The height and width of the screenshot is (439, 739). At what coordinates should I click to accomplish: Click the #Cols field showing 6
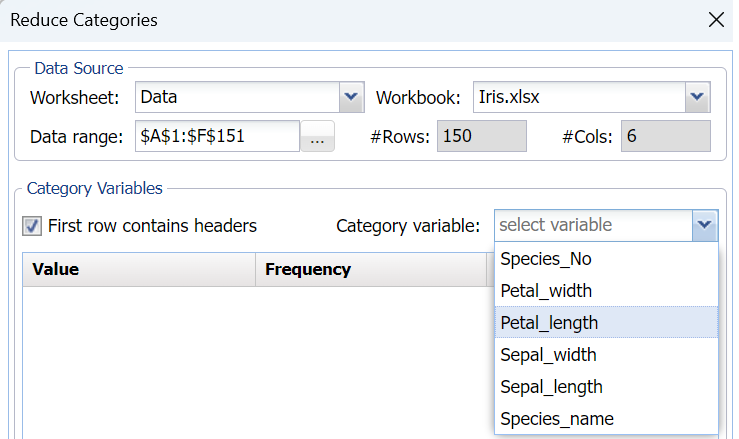pyautogui.click(x=665, y=137)
